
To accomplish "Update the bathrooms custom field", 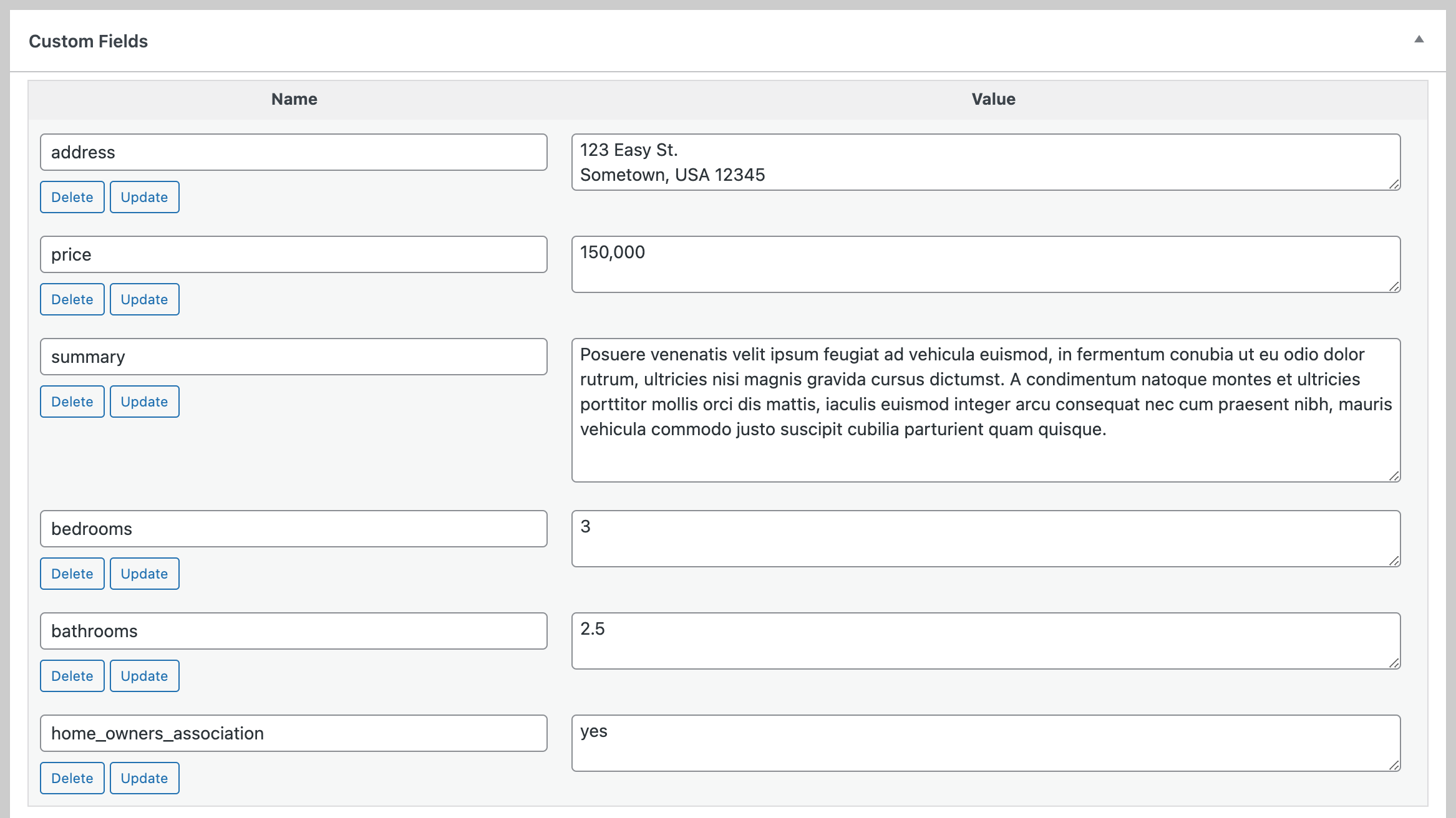I will (144, 676).
